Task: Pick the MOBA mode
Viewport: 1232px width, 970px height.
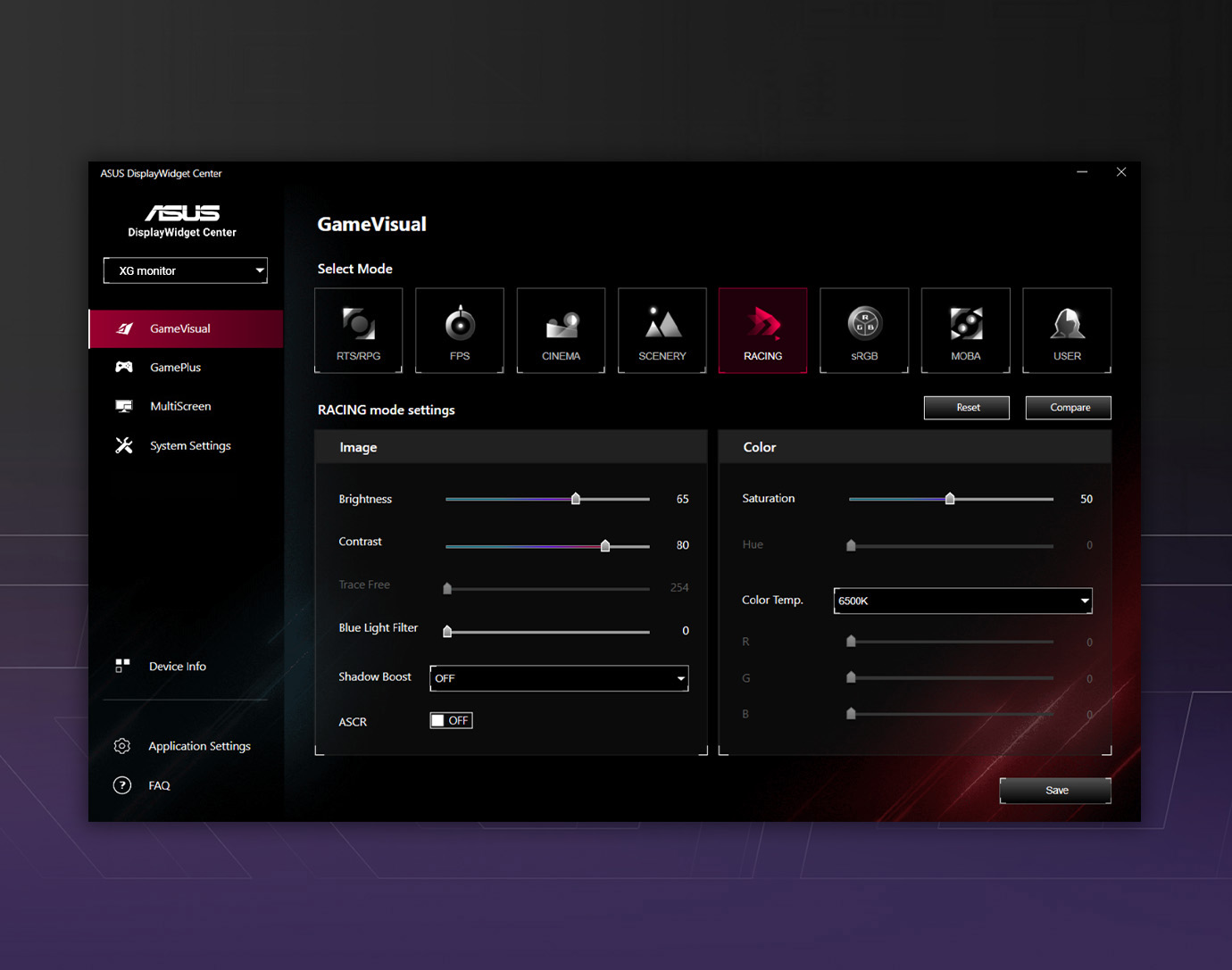Action: click(x=965, y=330)
